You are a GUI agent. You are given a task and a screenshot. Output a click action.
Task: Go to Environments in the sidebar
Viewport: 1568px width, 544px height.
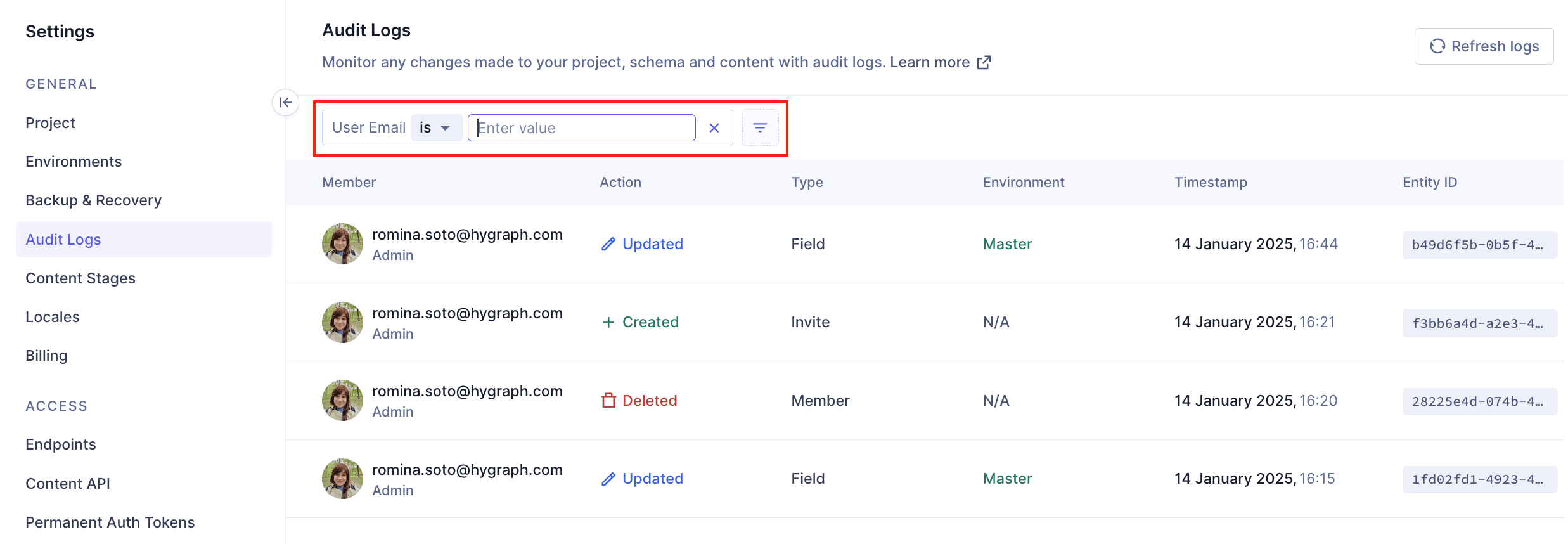pyautogui.click(x=74, y=162)
